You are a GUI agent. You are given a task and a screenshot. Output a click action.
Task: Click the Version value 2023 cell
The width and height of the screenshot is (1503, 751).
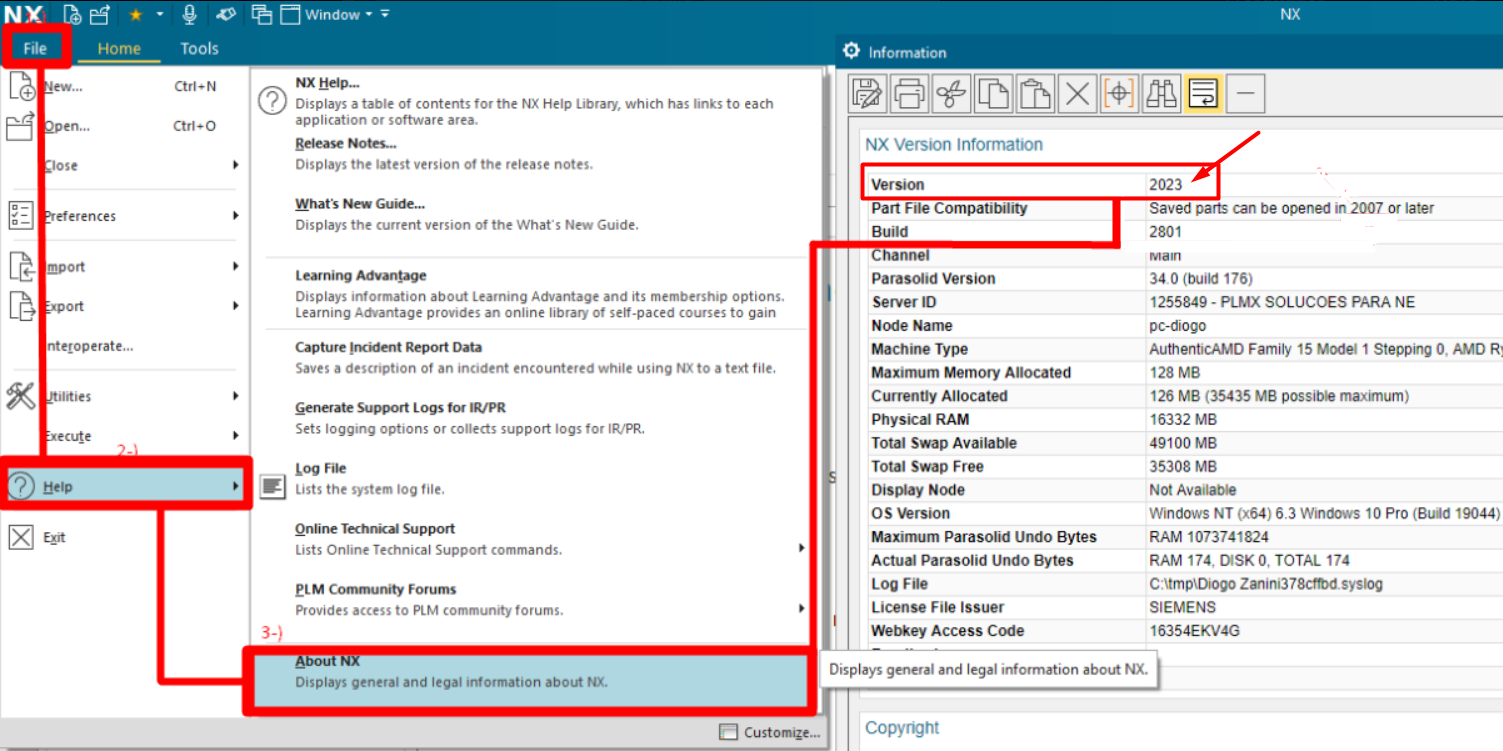[1166, 185]
